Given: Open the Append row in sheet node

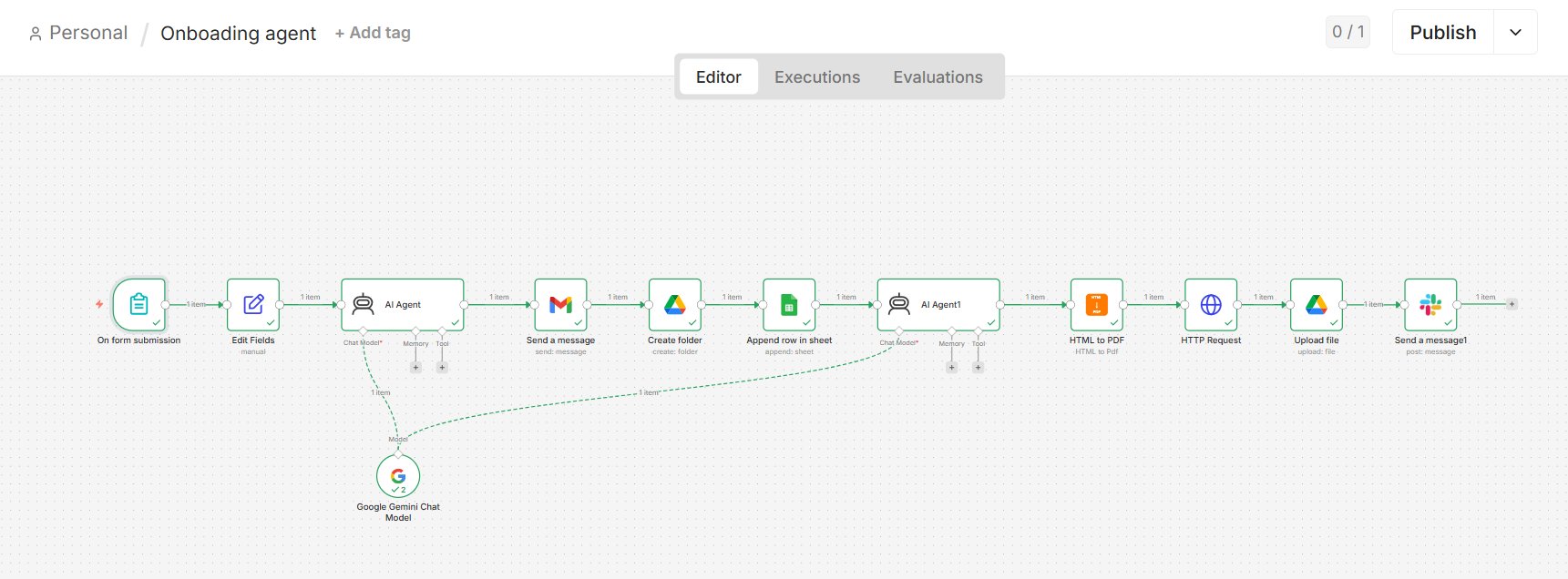Looking at the screenshot, I should click(789, 304).
